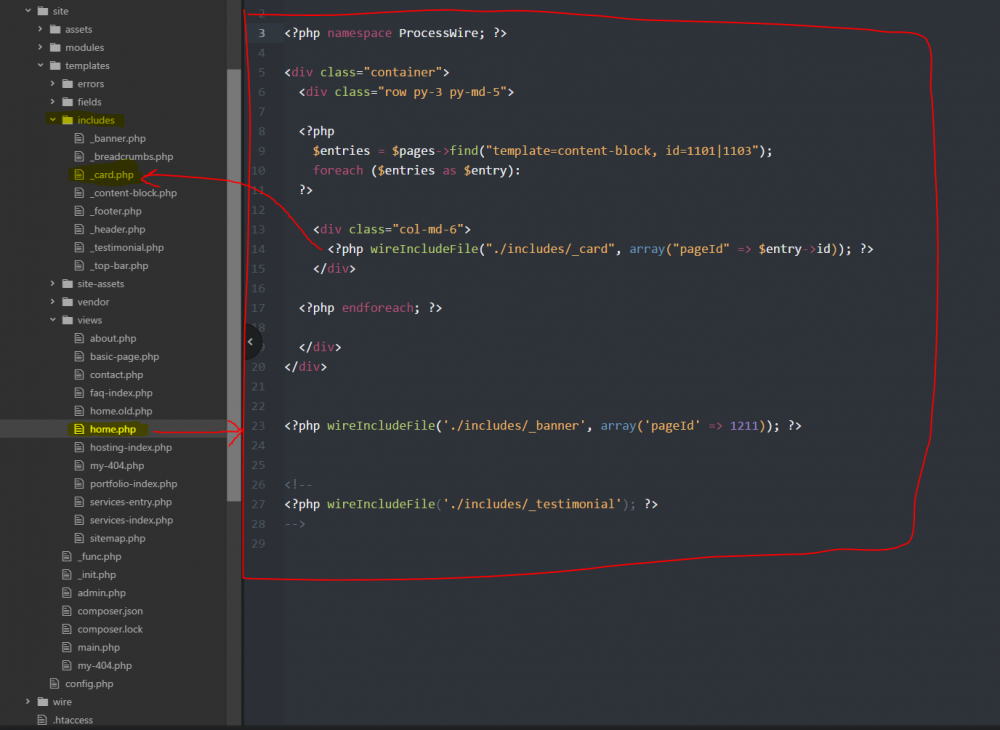Viewport: 1000px width, 730px height.
Task: Select _testimonial.php file
Action: pos(126,248)
